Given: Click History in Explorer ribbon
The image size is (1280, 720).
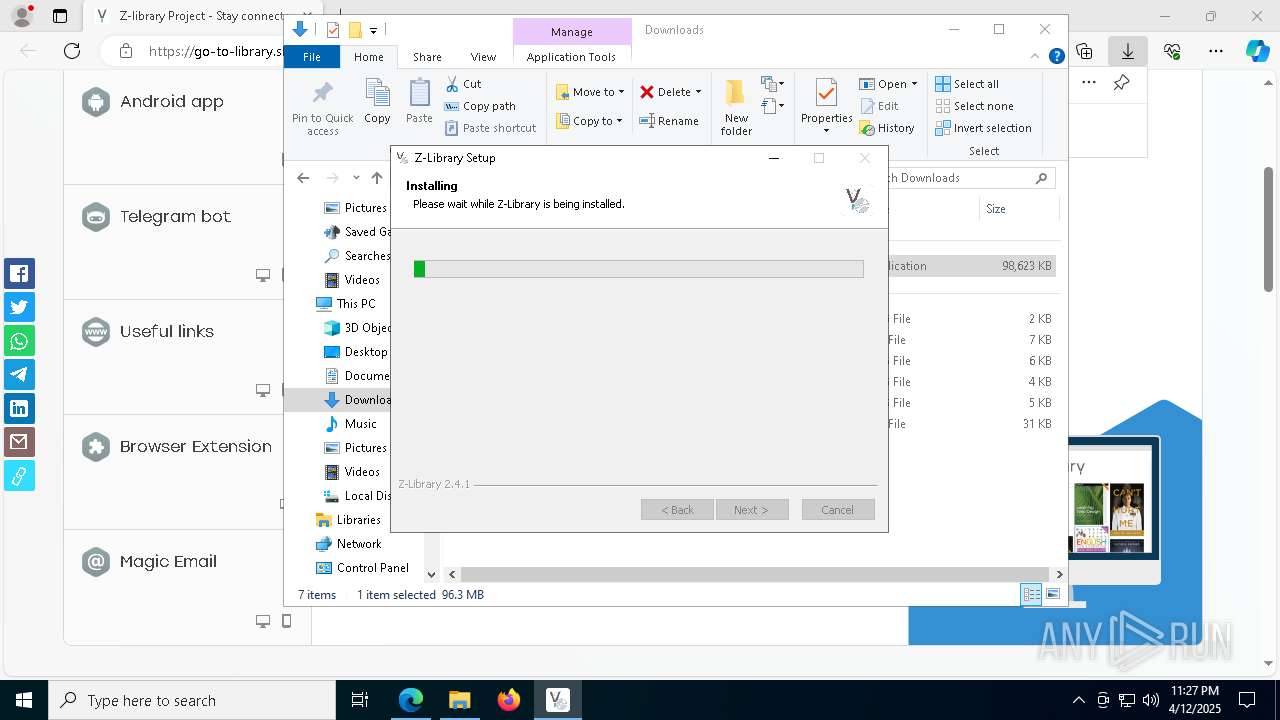Looking at the screenshot, I should click(x=887, y=128).
